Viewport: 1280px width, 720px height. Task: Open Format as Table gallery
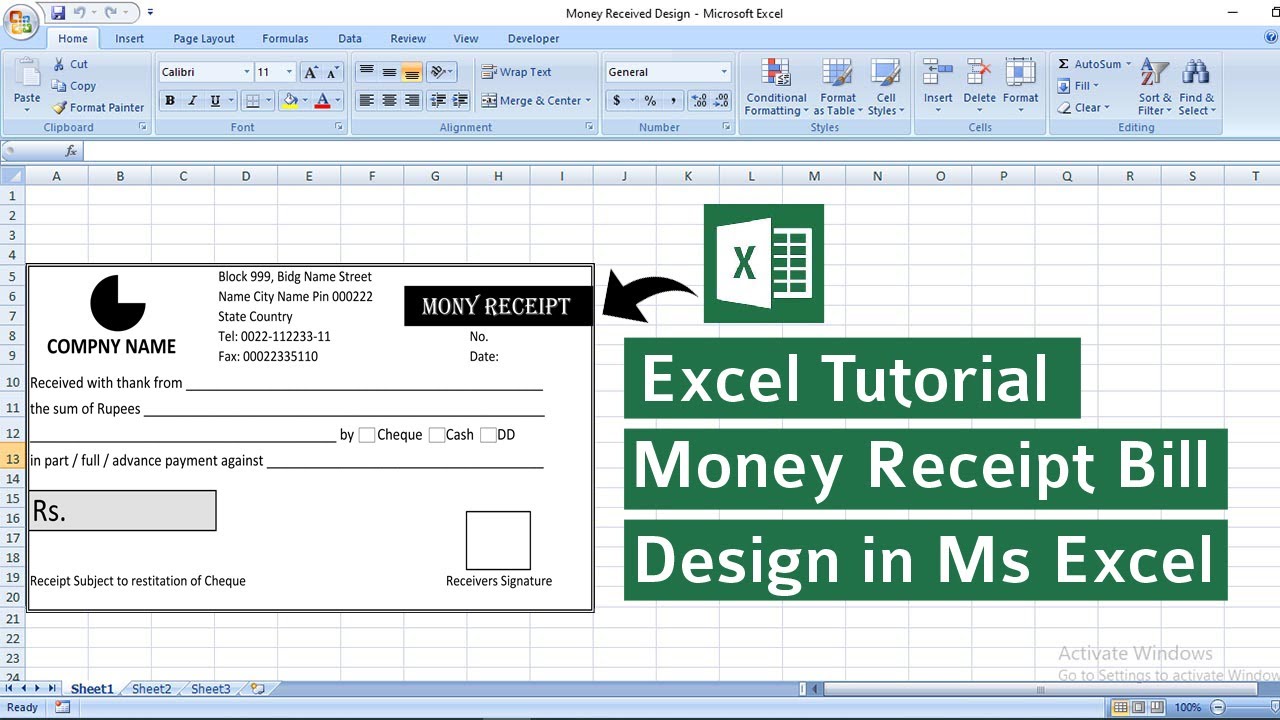pos(837,86)
